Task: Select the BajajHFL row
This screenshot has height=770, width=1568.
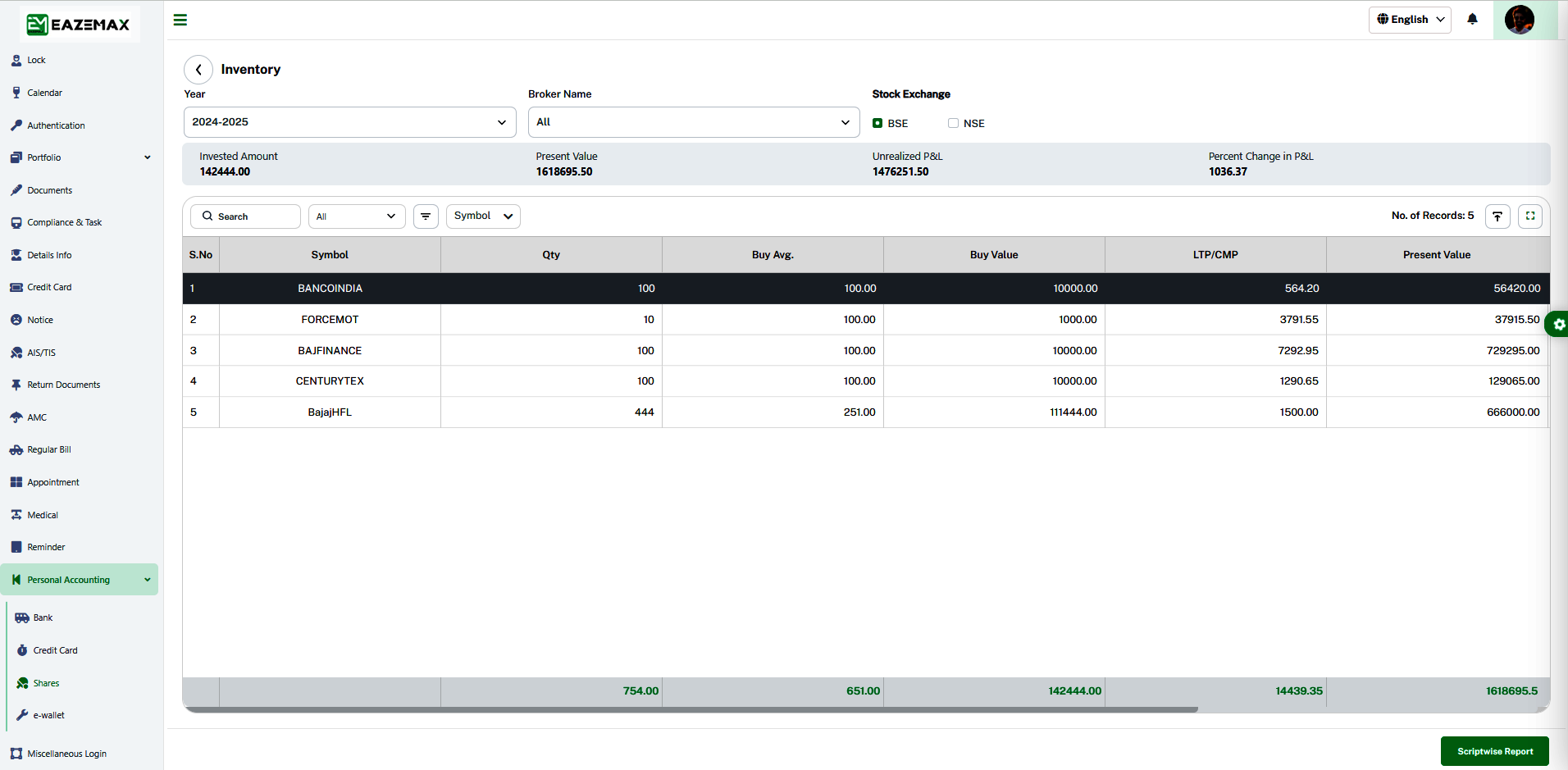Action: (x=865, y=412)
